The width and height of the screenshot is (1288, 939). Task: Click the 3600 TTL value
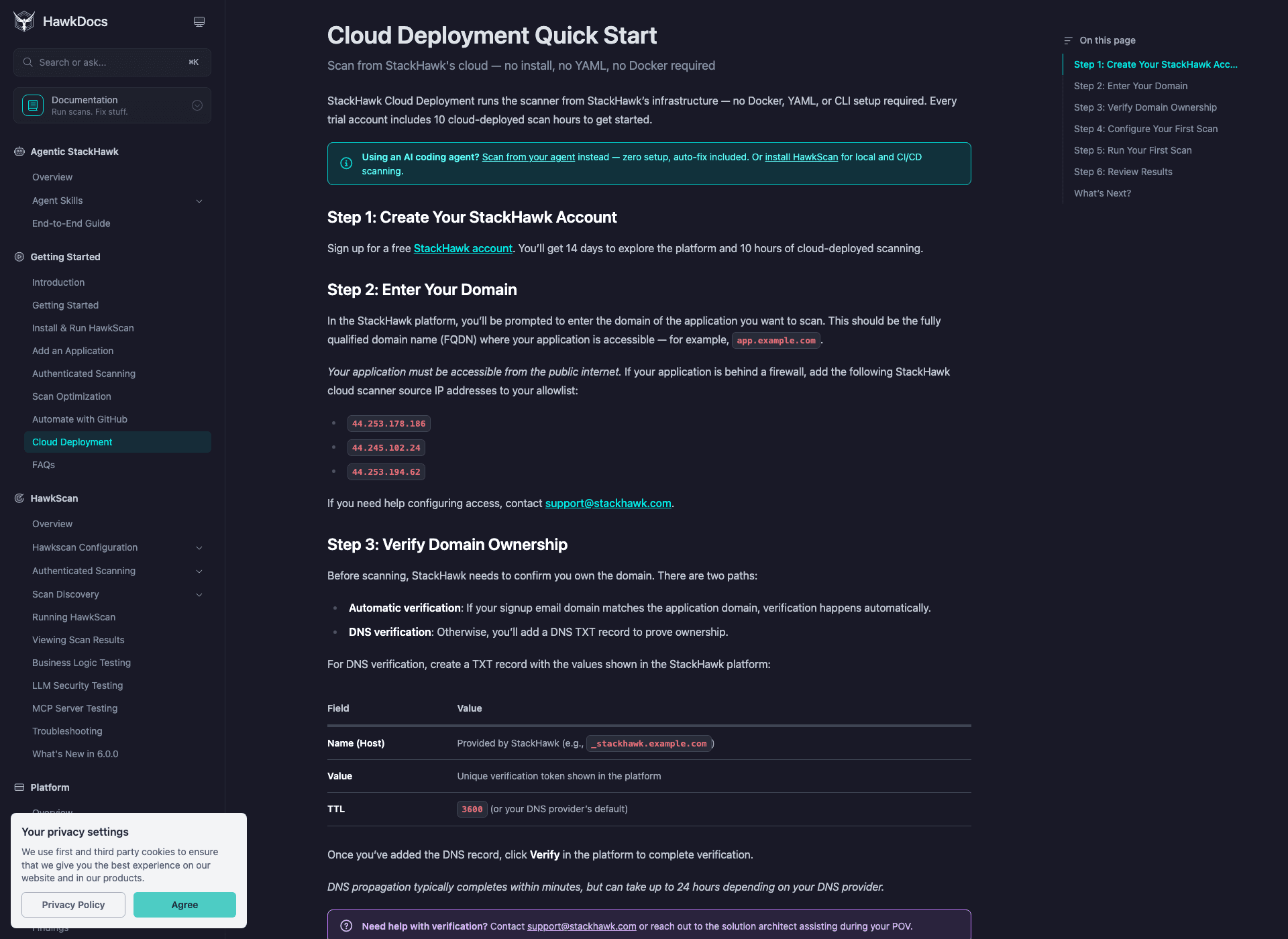472,810
